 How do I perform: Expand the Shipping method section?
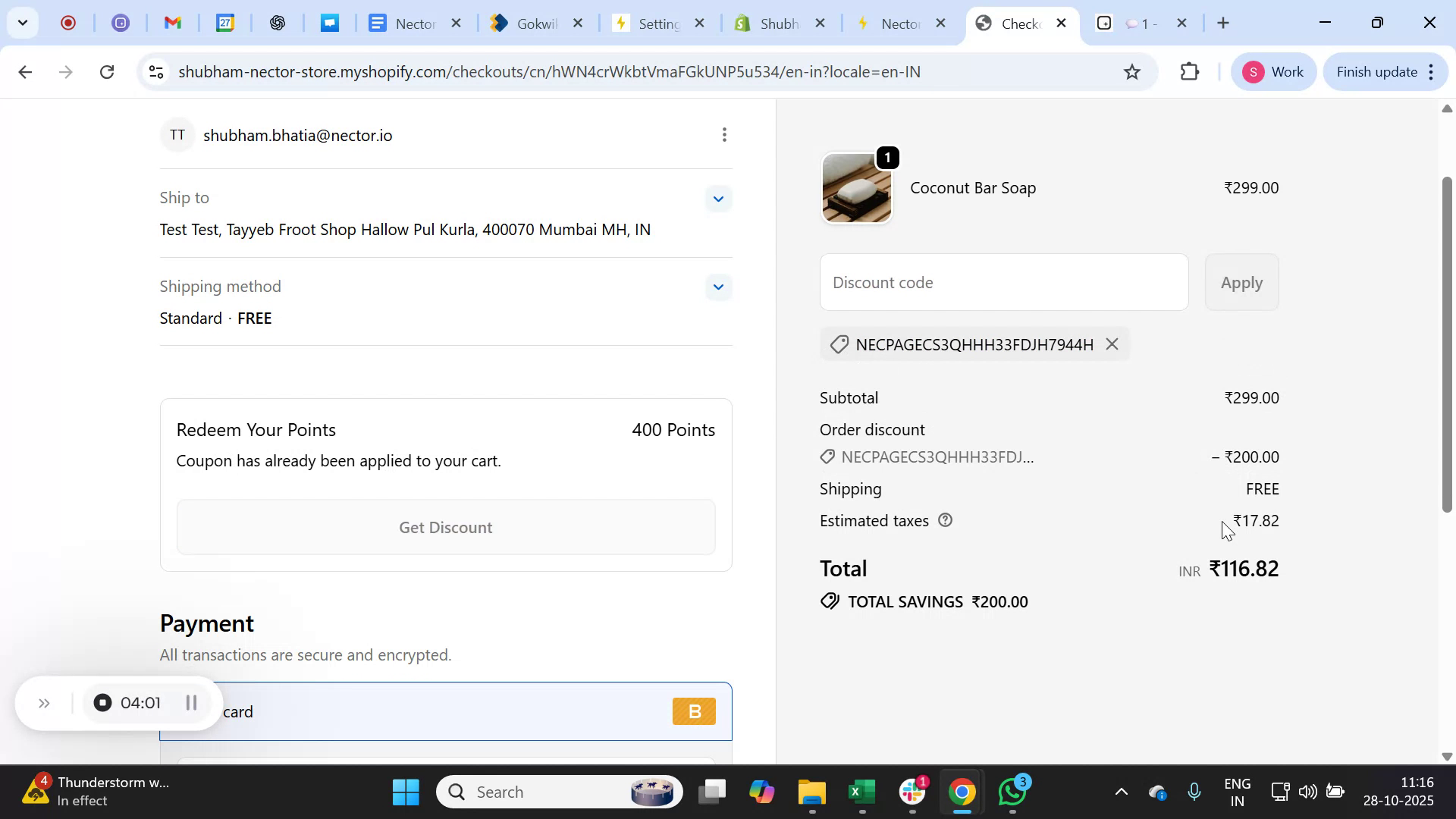(717, 287)
